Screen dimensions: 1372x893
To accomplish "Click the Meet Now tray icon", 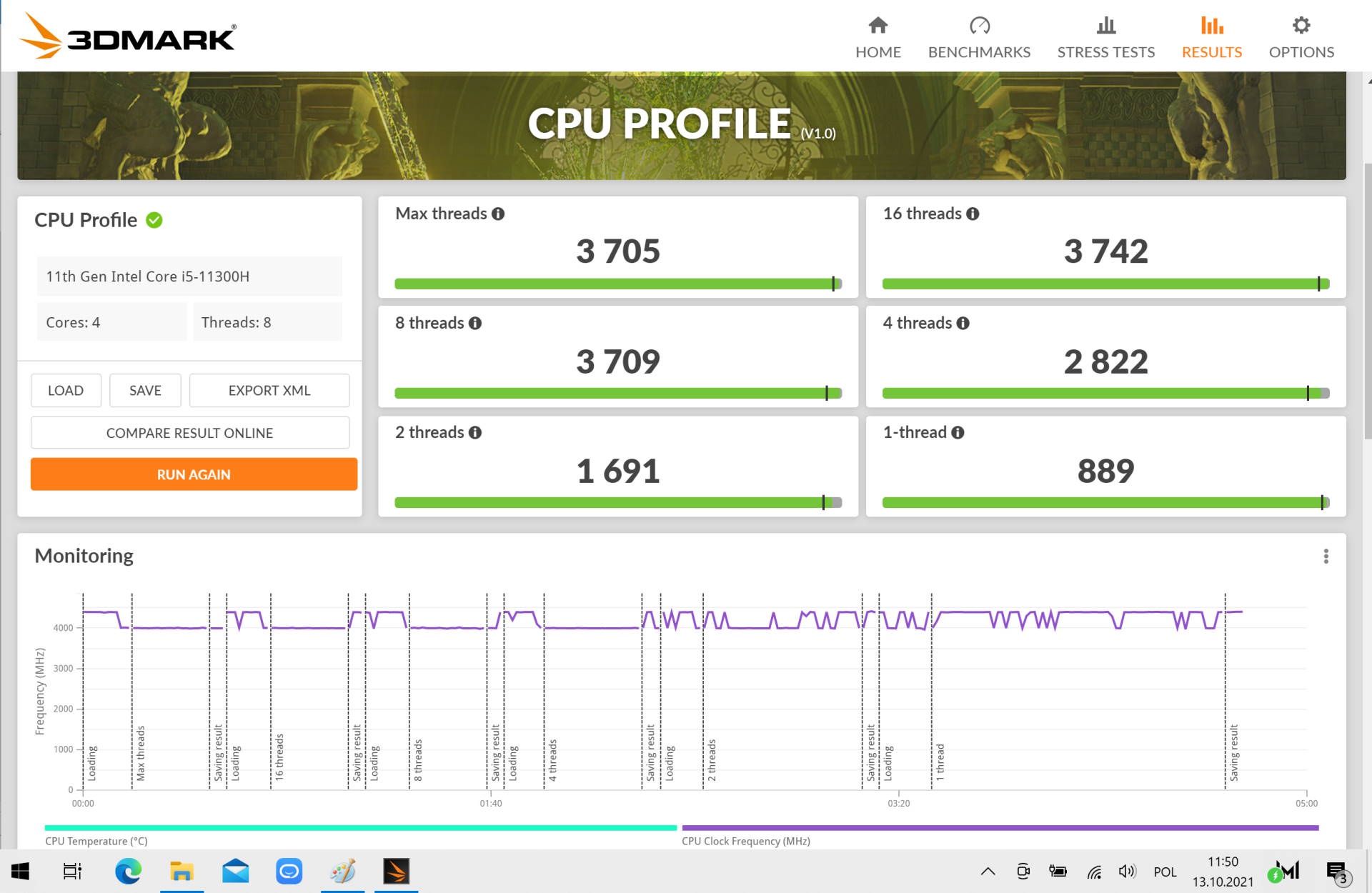I will click(x=1023, y=871).
